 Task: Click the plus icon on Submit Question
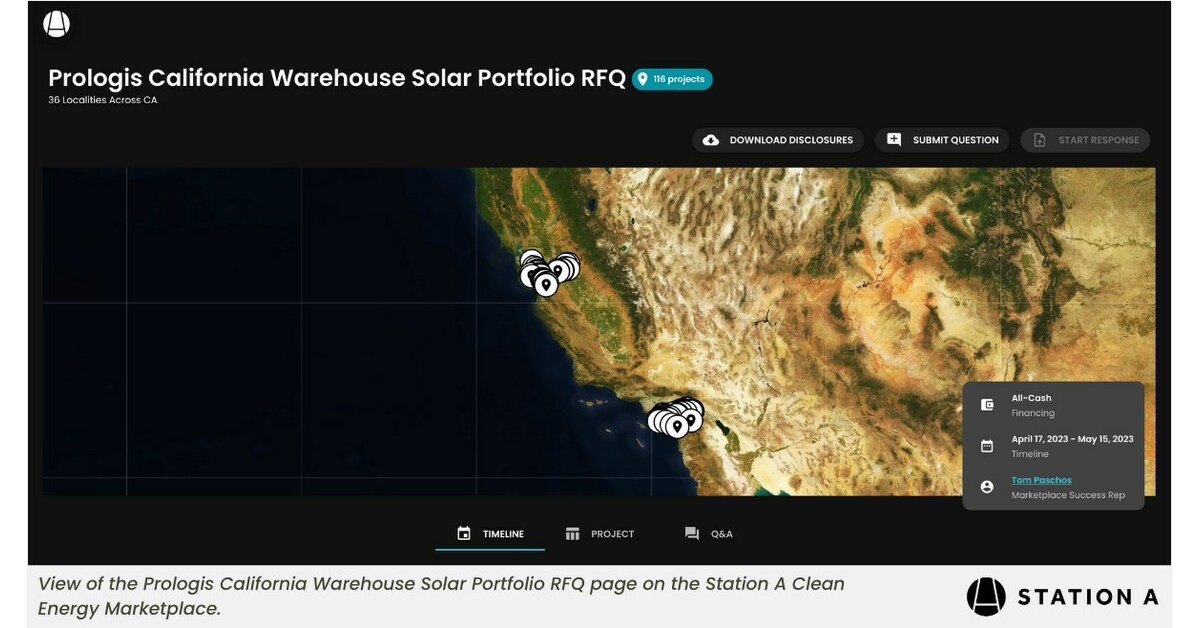(x=894, y=140)
